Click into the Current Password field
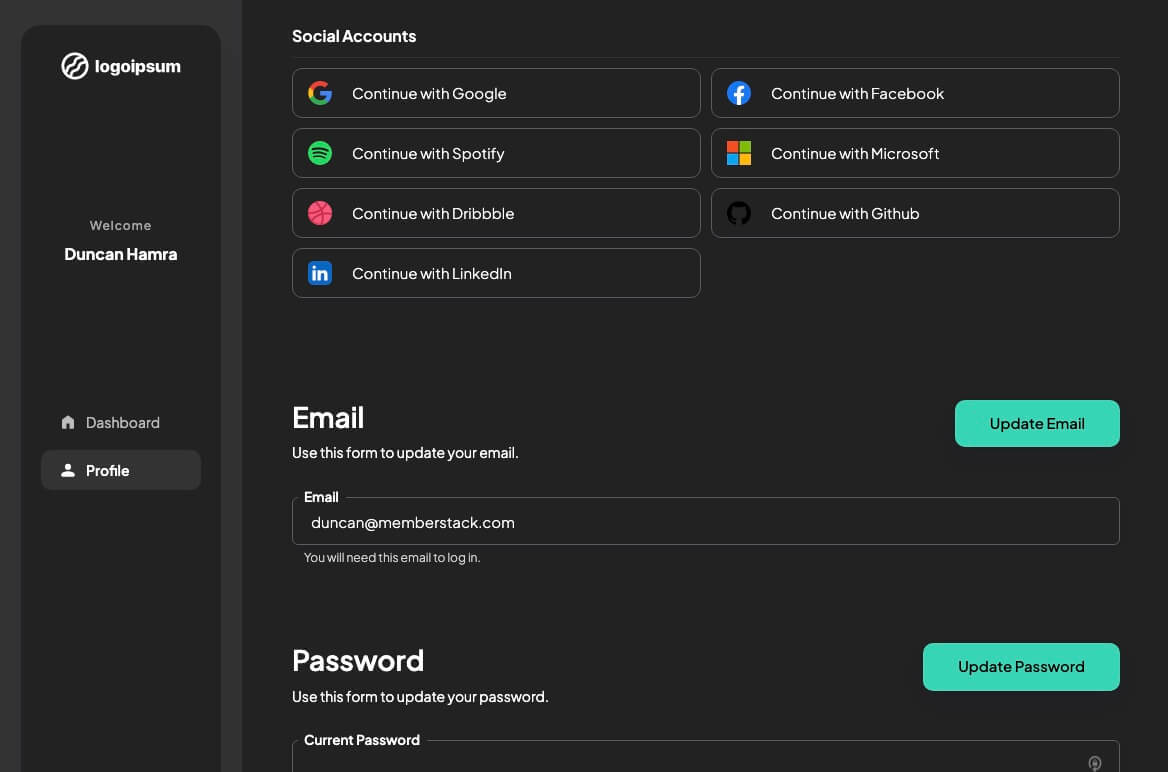Viewport: 1168px width, 772px height. pyautogui.click(x=680, y=760)
